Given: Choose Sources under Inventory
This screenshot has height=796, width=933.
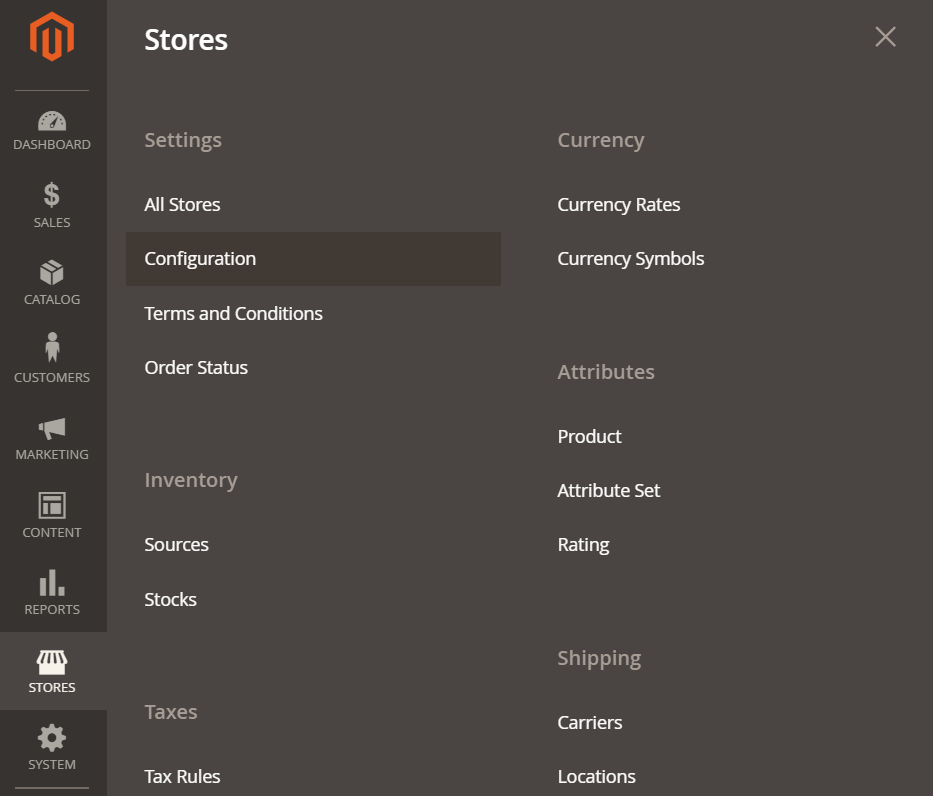Looking at the screenshot, I should tap(176, 545).
